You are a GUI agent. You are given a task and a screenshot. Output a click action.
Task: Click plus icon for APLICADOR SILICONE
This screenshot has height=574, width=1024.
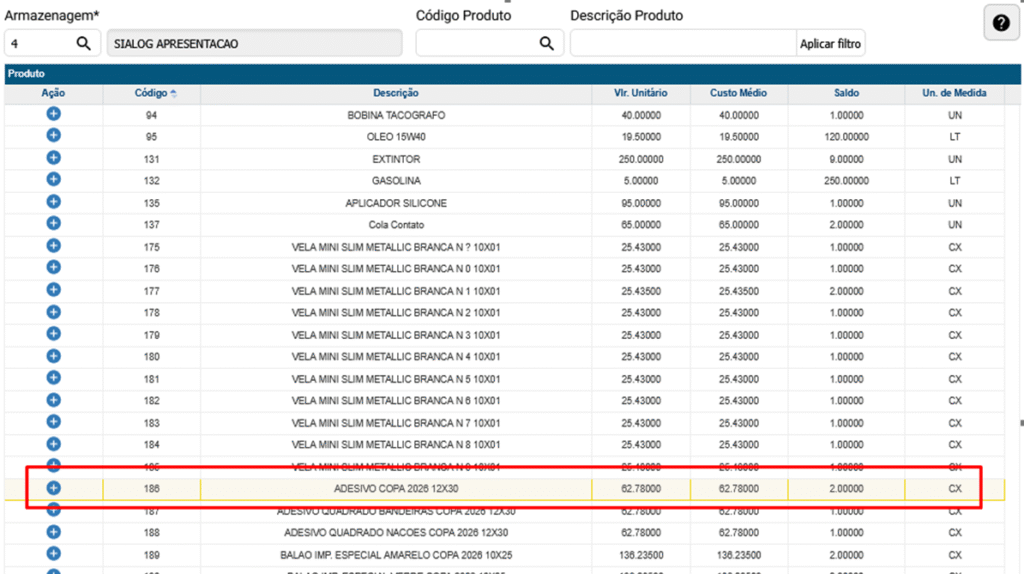click(x=53, y=202)
